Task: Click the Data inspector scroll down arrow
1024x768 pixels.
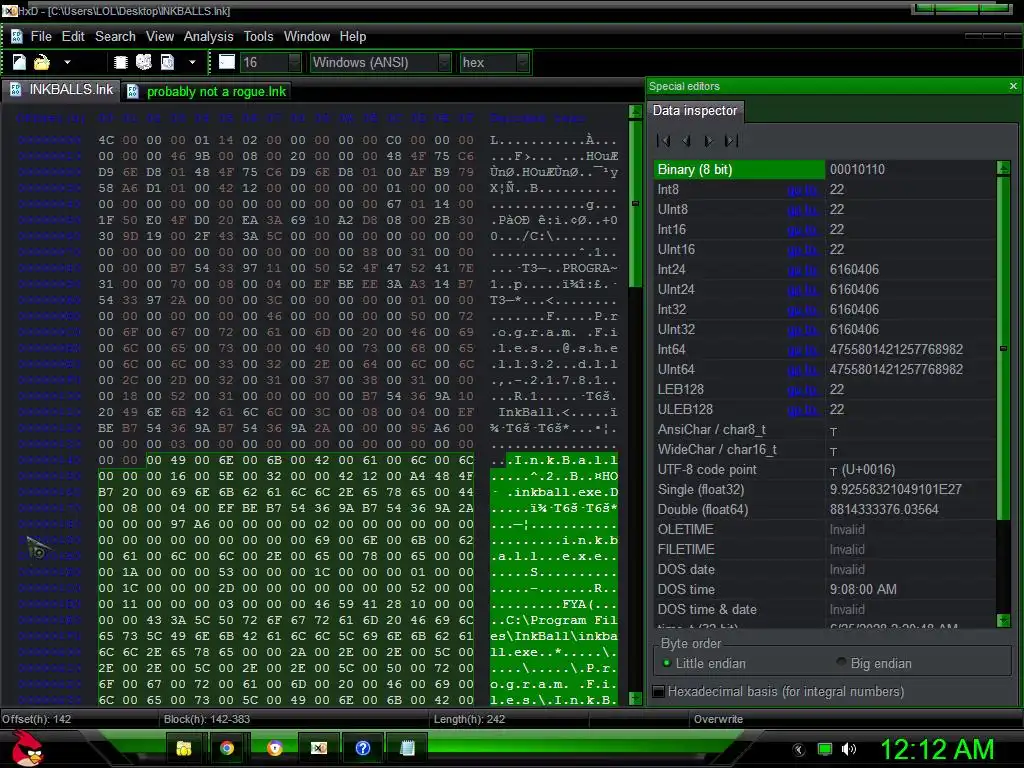Action: tap(1004, 620)
